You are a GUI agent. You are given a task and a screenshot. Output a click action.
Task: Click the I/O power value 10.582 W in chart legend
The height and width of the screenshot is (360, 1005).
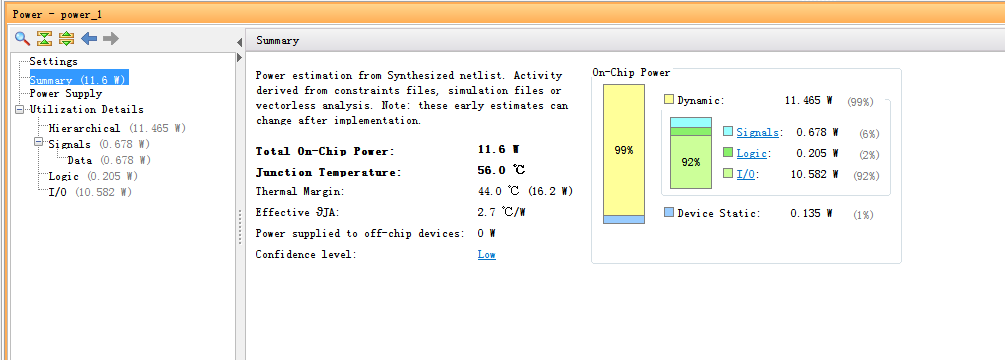click(x=815, y=174)
